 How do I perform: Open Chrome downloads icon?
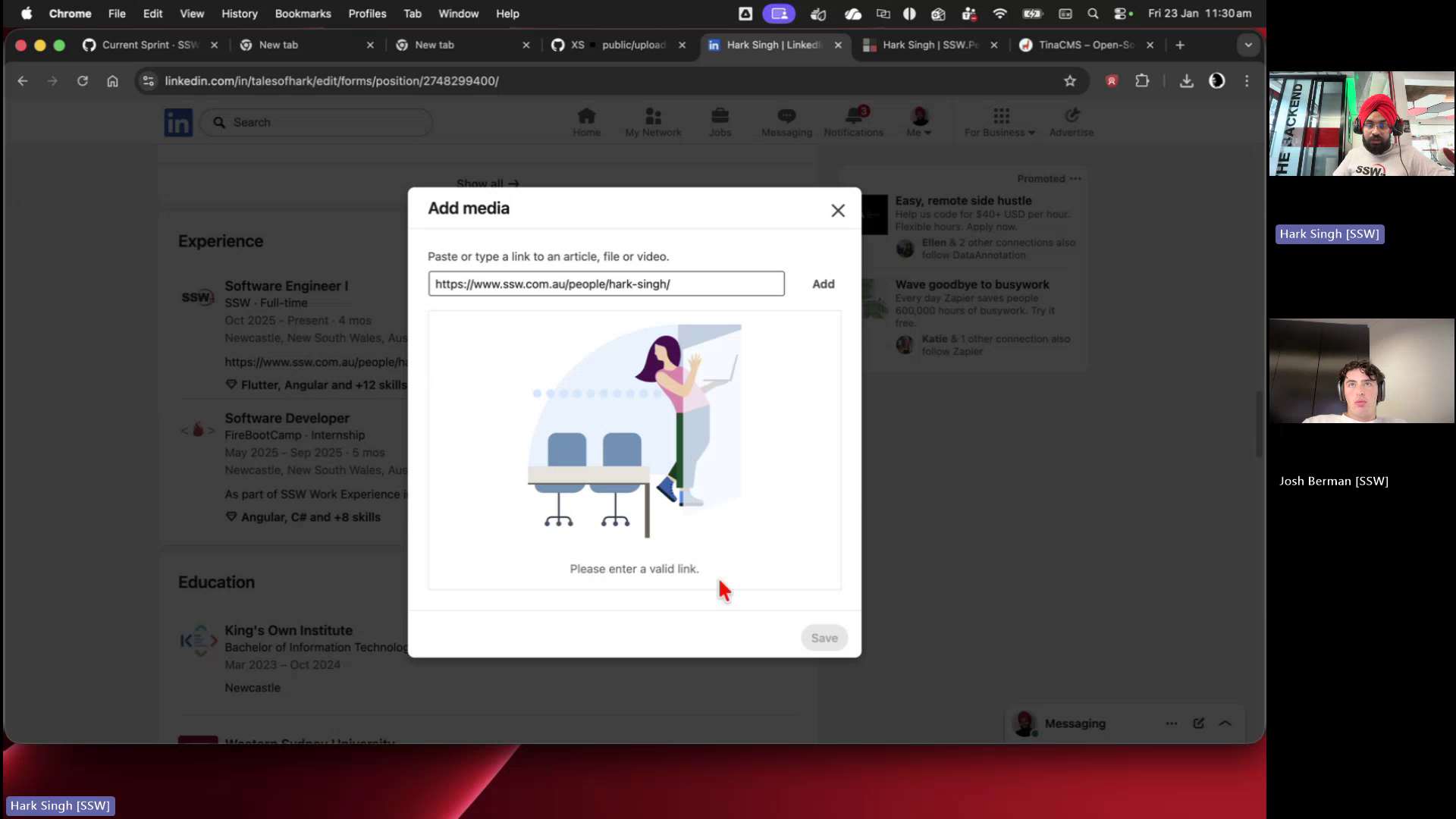(1187, 81)
